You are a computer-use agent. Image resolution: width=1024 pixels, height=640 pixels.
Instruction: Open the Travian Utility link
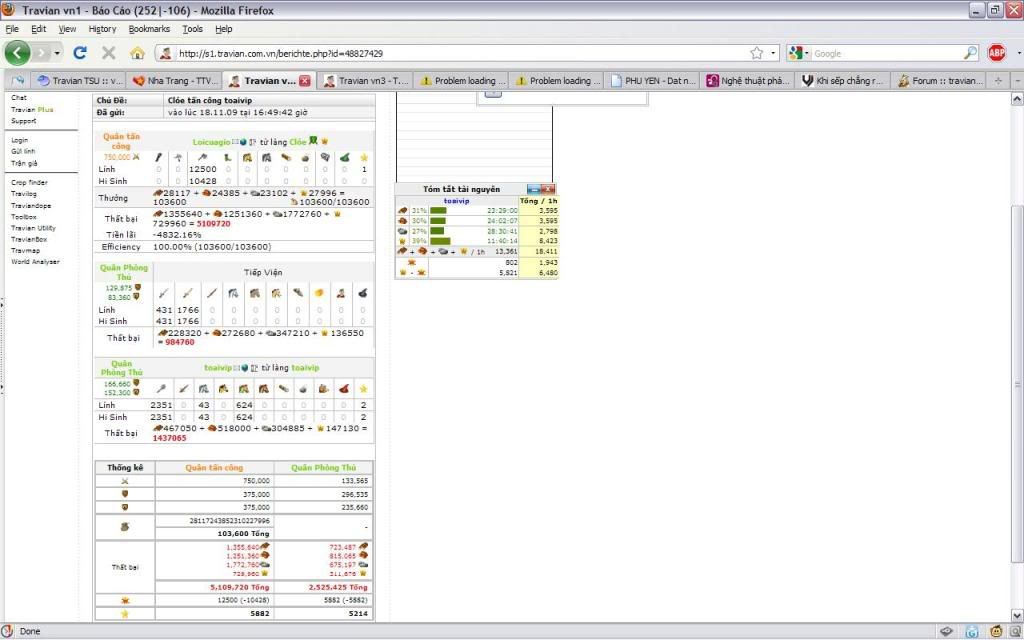[33, 228]
